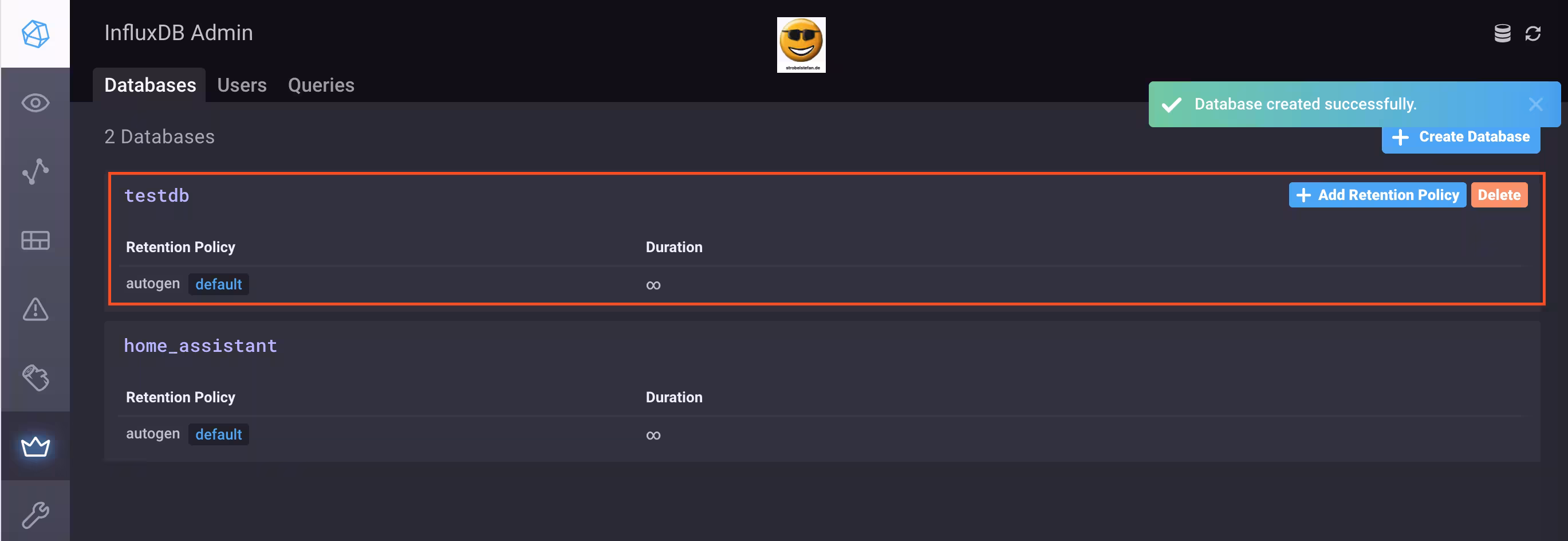Screen dimensions: 1568x541
Task: Switch to the Queries tab
Action: pos(321,85)
